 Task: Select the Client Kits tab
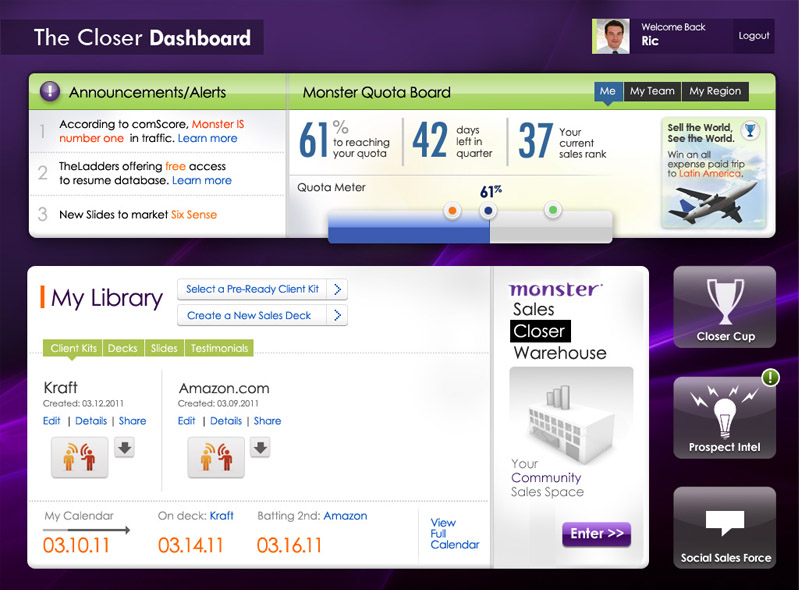click(73, 348)
